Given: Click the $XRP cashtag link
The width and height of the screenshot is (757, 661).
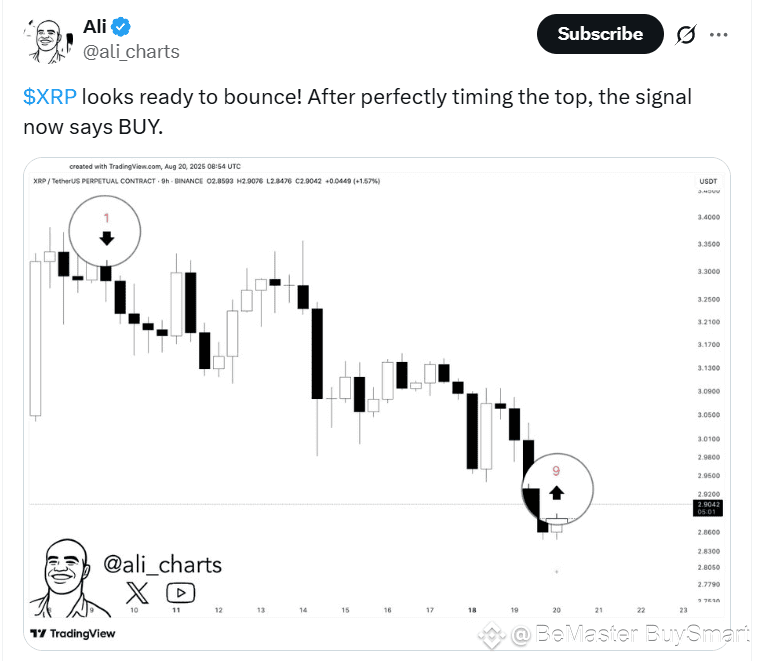Looking at the screenshot, I should coord(50,97).
